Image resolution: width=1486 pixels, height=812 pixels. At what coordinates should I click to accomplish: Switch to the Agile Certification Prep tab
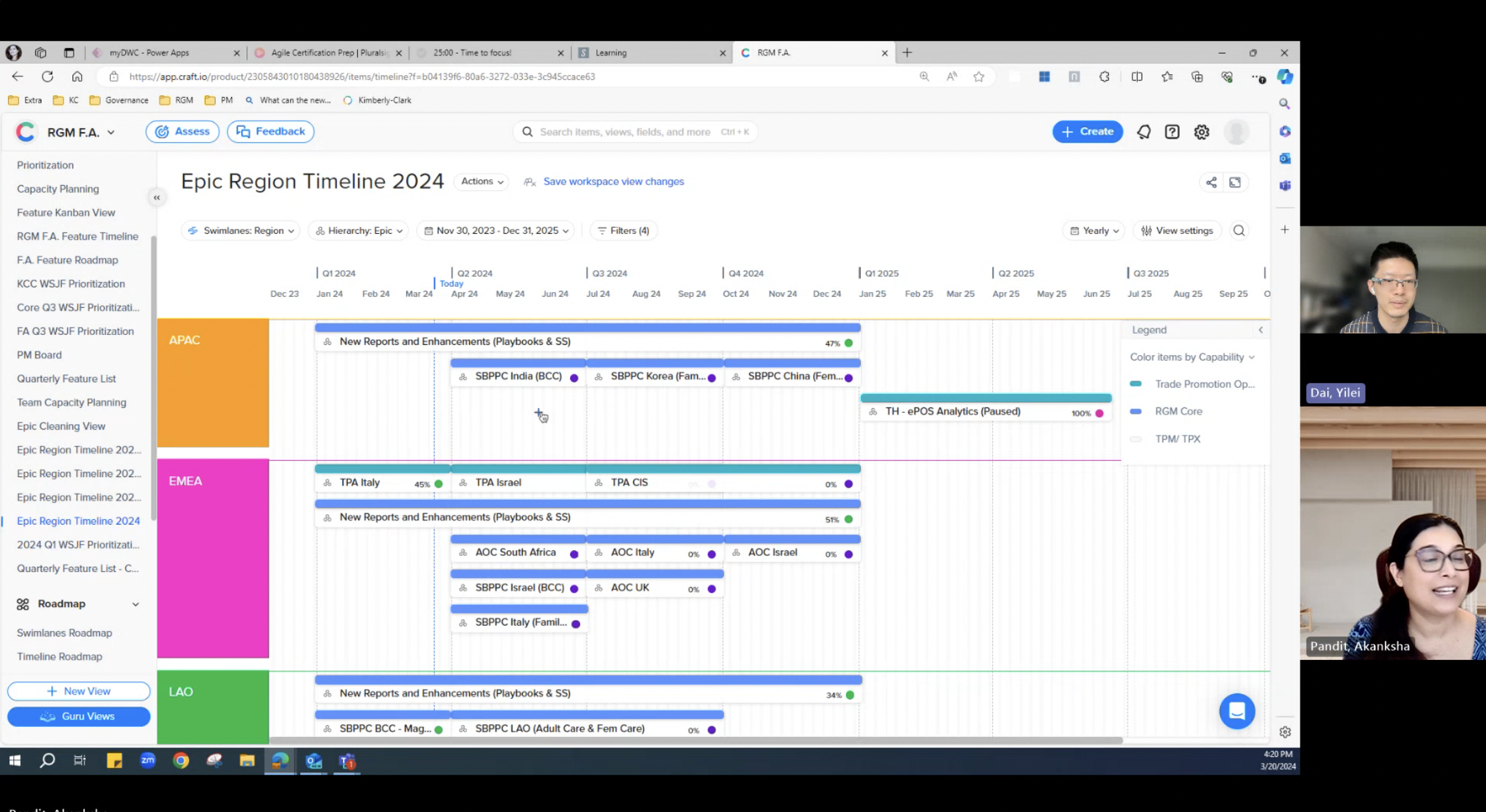(x=329, y=53)
